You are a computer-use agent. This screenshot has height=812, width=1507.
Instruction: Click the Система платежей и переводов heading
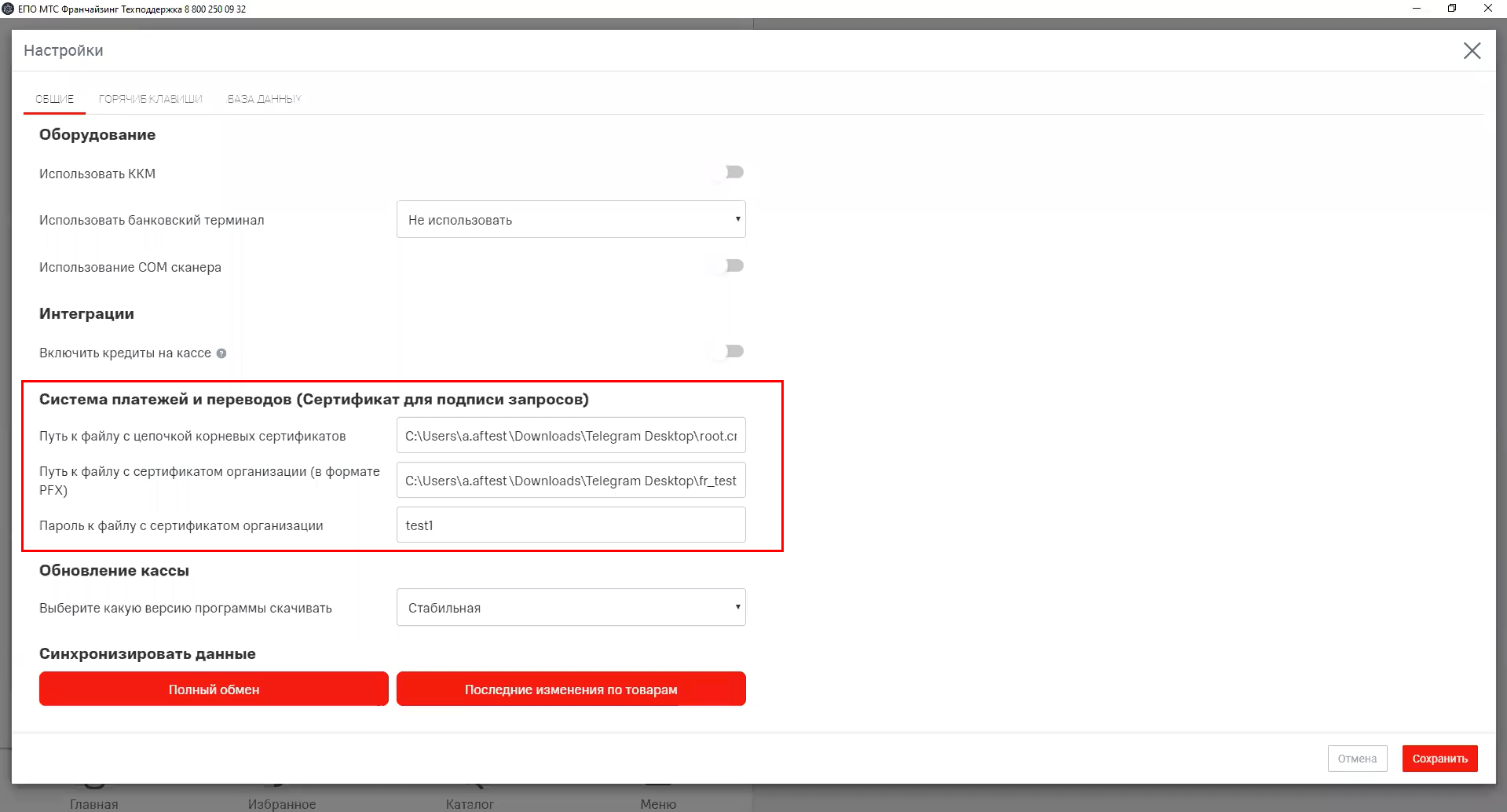tap(314, 399)
